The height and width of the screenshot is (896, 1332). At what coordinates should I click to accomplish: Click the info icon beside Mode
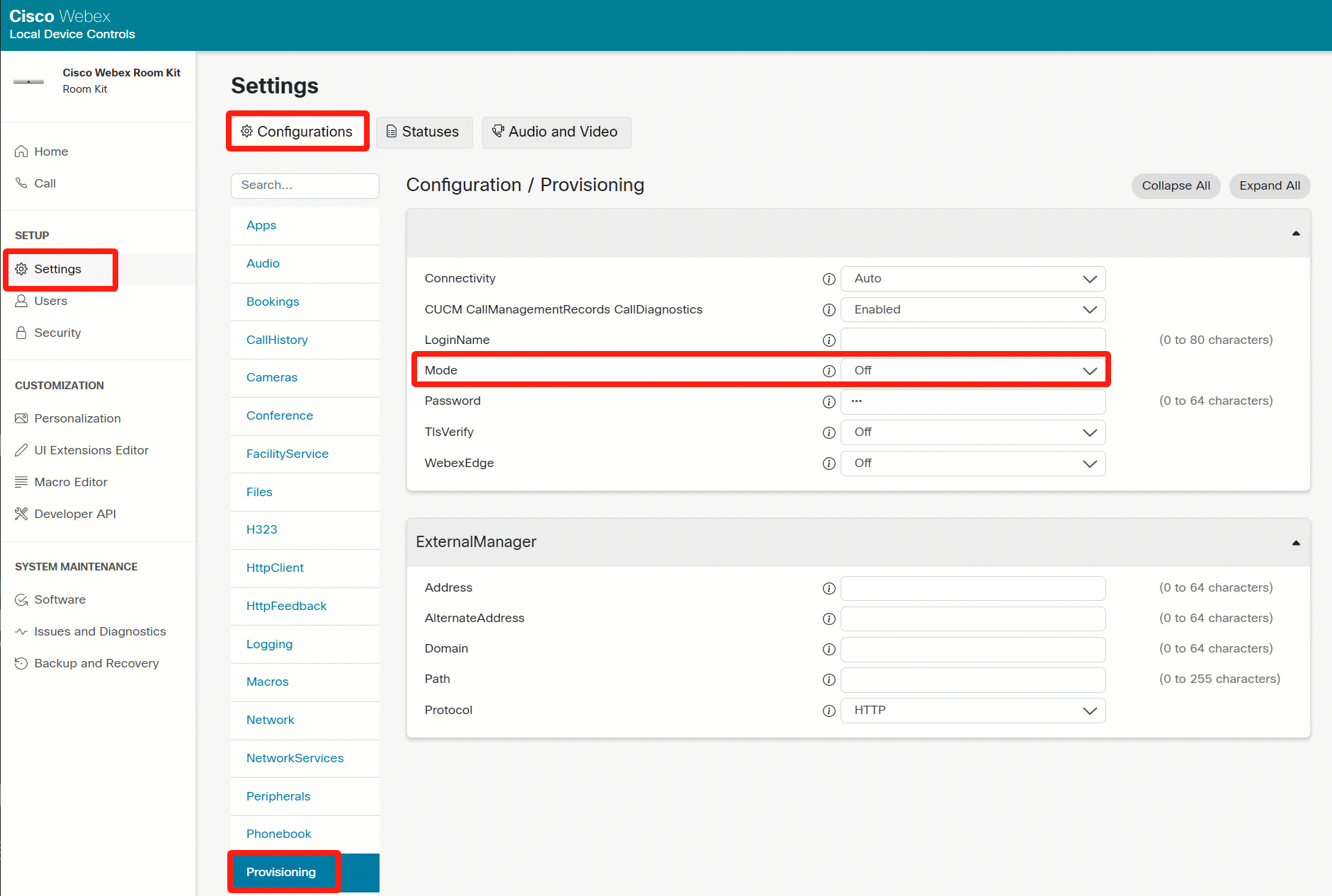pyautogui.click(x=829, y=371)
